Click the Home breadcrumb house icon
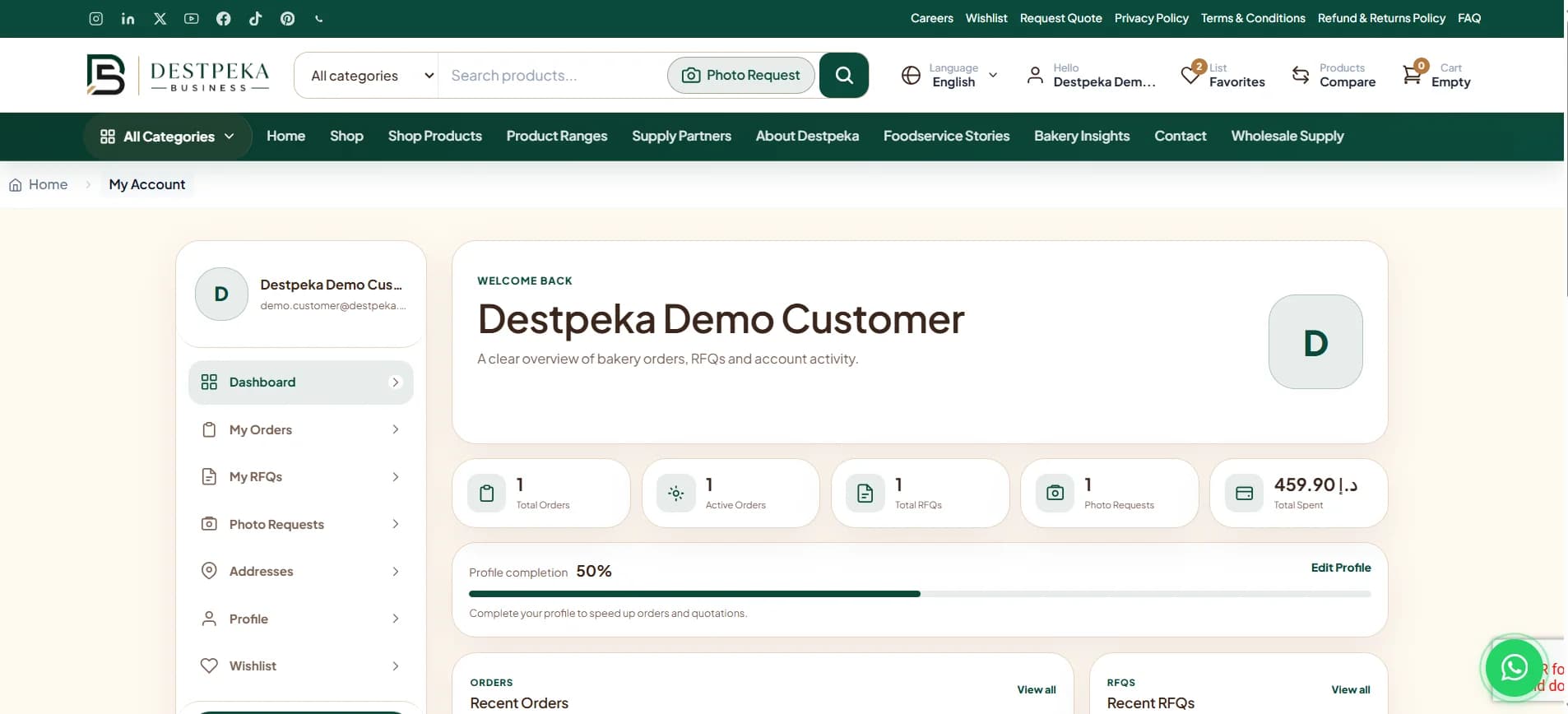The width and height of the screenshot is (1568, 714). pyautogui.click(x=16, y=185)
